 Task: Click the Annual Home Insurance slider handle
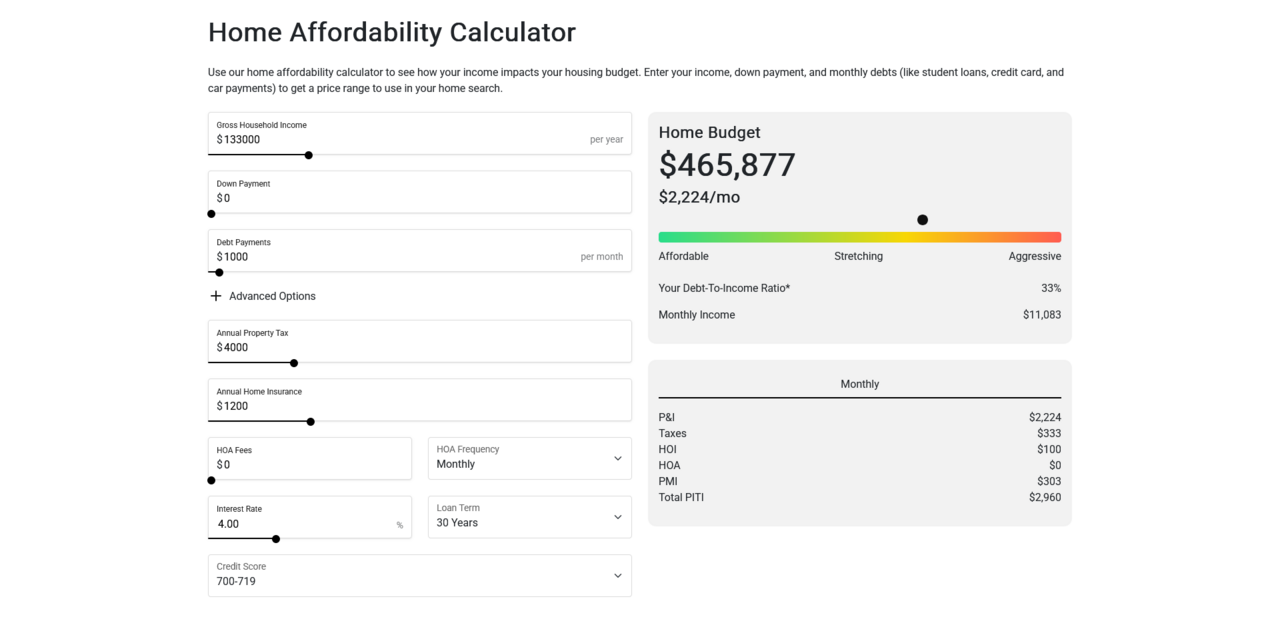coord(310,422)
